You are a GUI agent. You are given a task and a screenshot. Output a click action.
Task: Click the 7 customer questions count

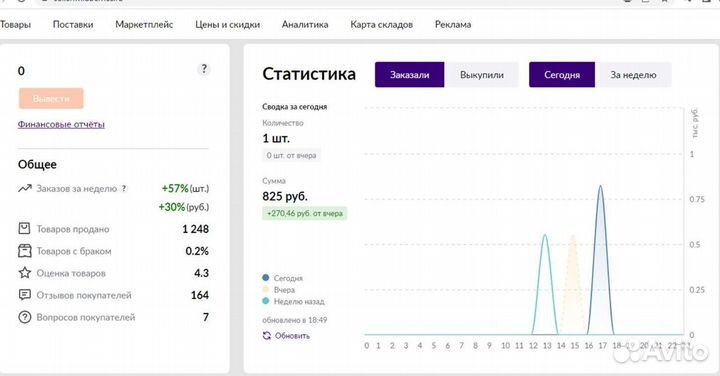(x=206, y=317)
